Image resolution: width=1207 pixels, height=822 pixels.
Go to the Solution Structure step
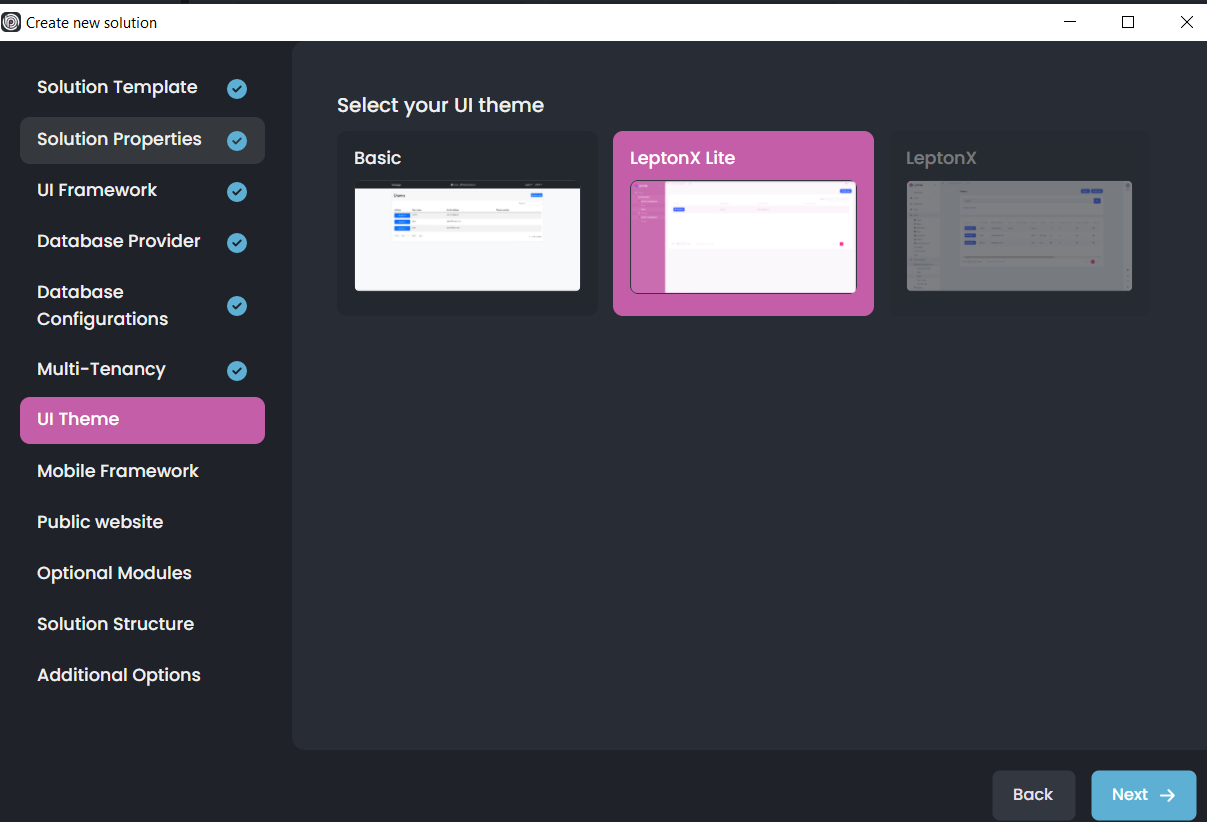click(142, 624)
